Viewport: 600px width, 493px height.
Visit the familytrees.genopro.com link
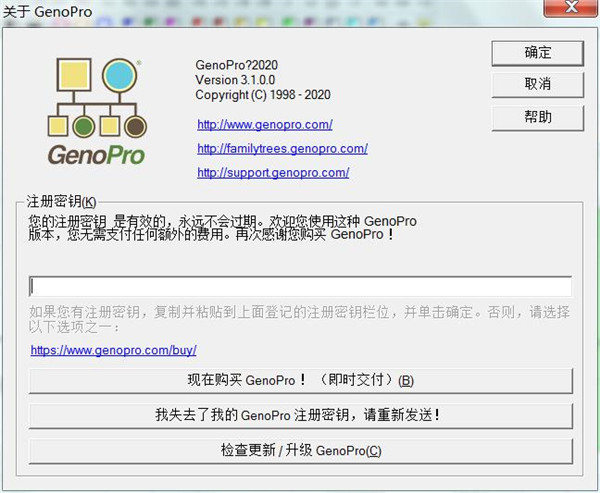coord(282,149)
